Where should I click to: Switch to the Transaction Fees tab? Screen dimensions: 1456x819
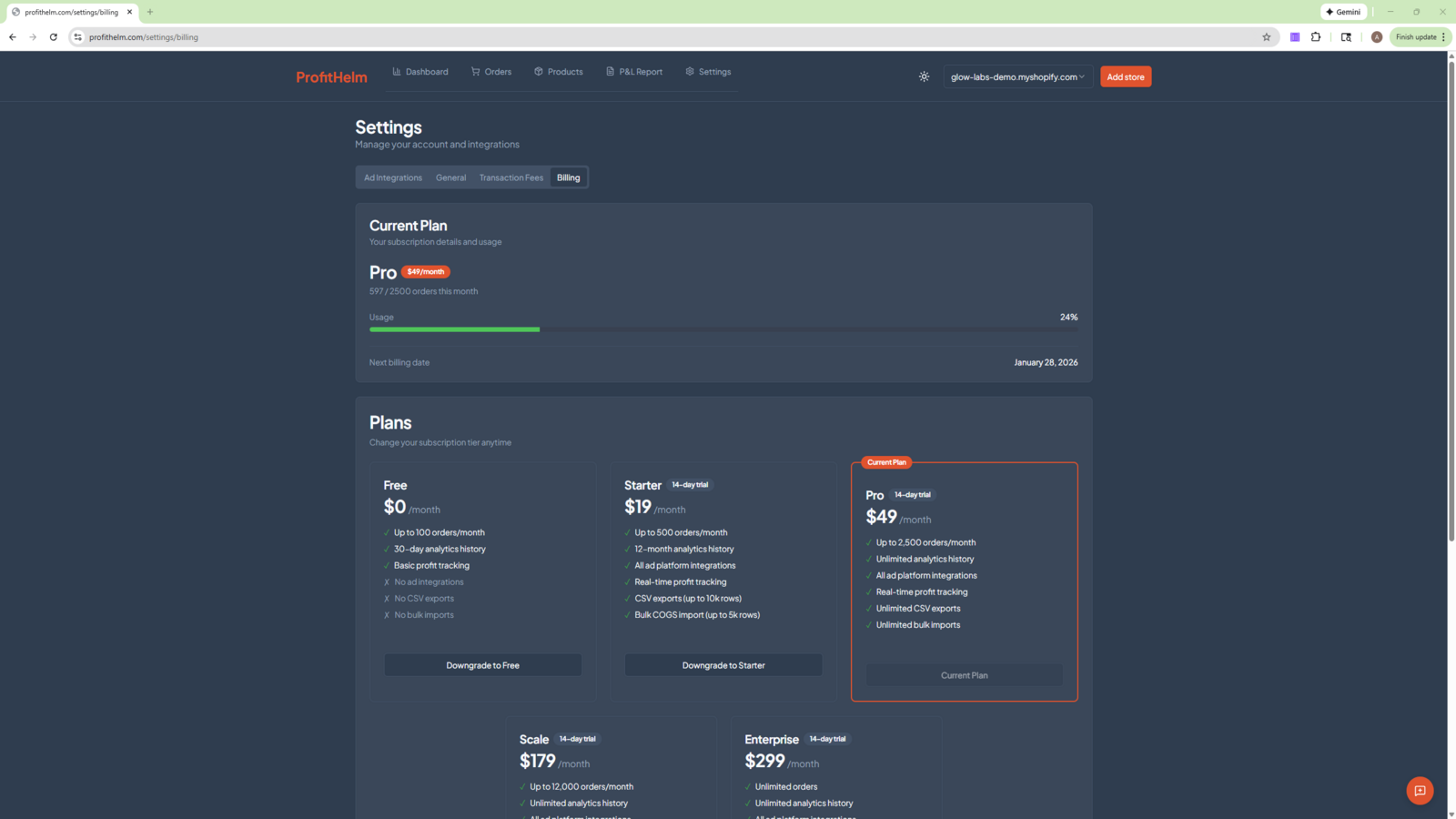coord(511,177)
